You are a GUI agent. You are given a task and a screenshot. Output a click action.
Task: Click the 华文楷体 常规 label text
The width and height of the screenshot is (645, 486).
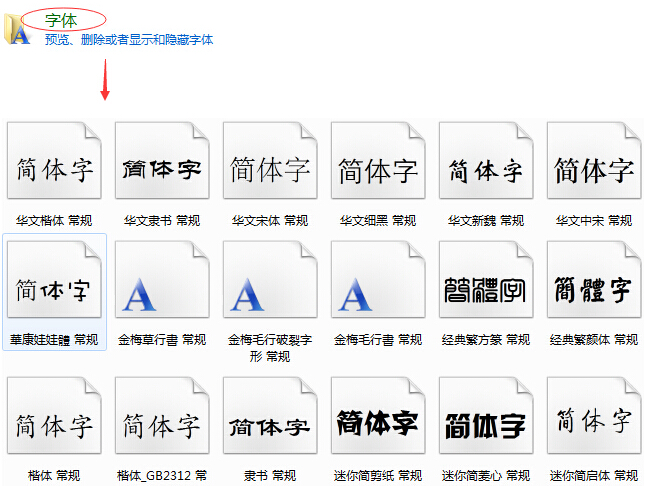[x=54, y=221]
